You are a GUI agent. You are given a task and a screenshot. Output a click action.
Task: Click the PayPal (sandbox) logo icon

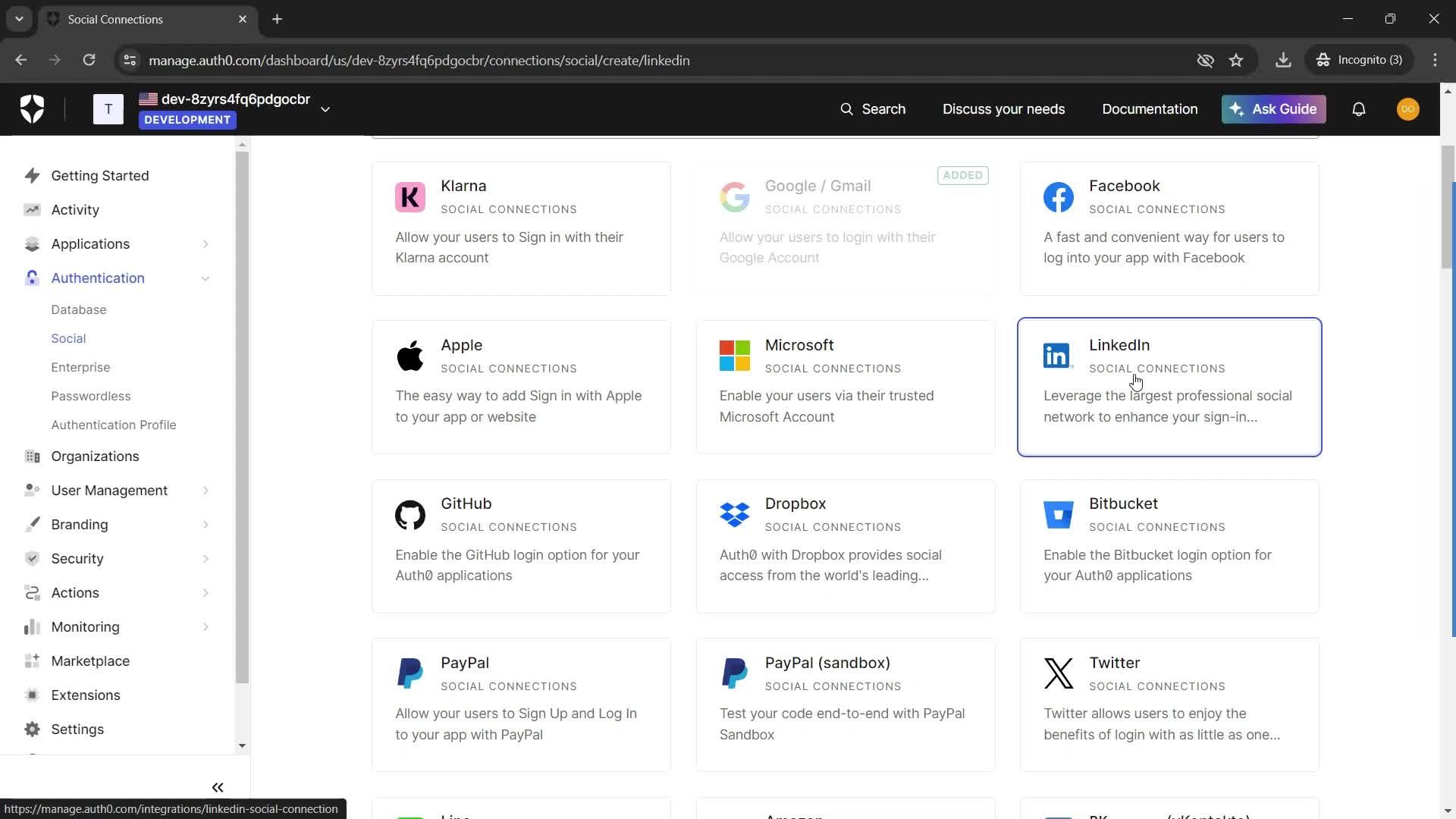point(735,673)
